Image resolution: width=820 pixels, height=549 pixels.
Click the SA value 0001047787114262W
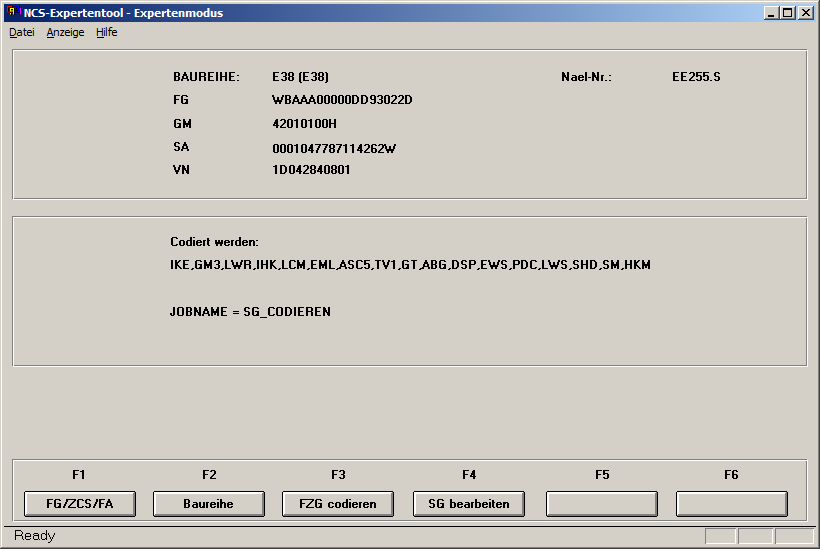334,149
